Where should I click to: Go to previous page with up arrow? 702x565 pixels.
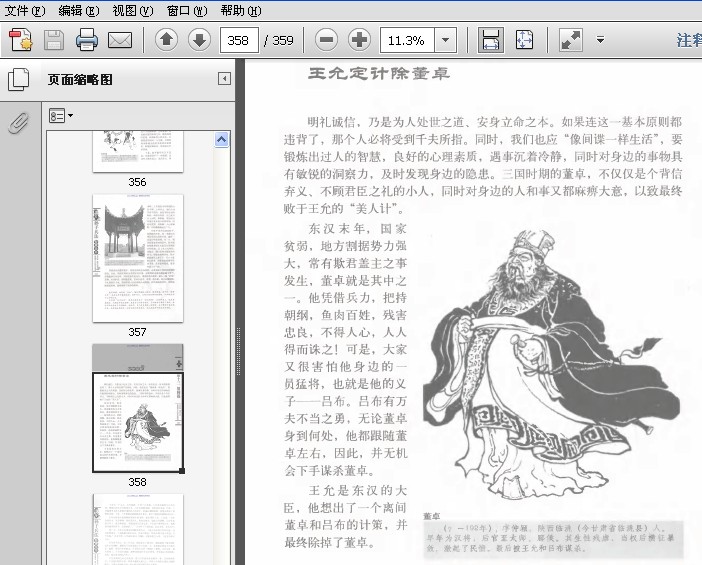pos(167,40)
